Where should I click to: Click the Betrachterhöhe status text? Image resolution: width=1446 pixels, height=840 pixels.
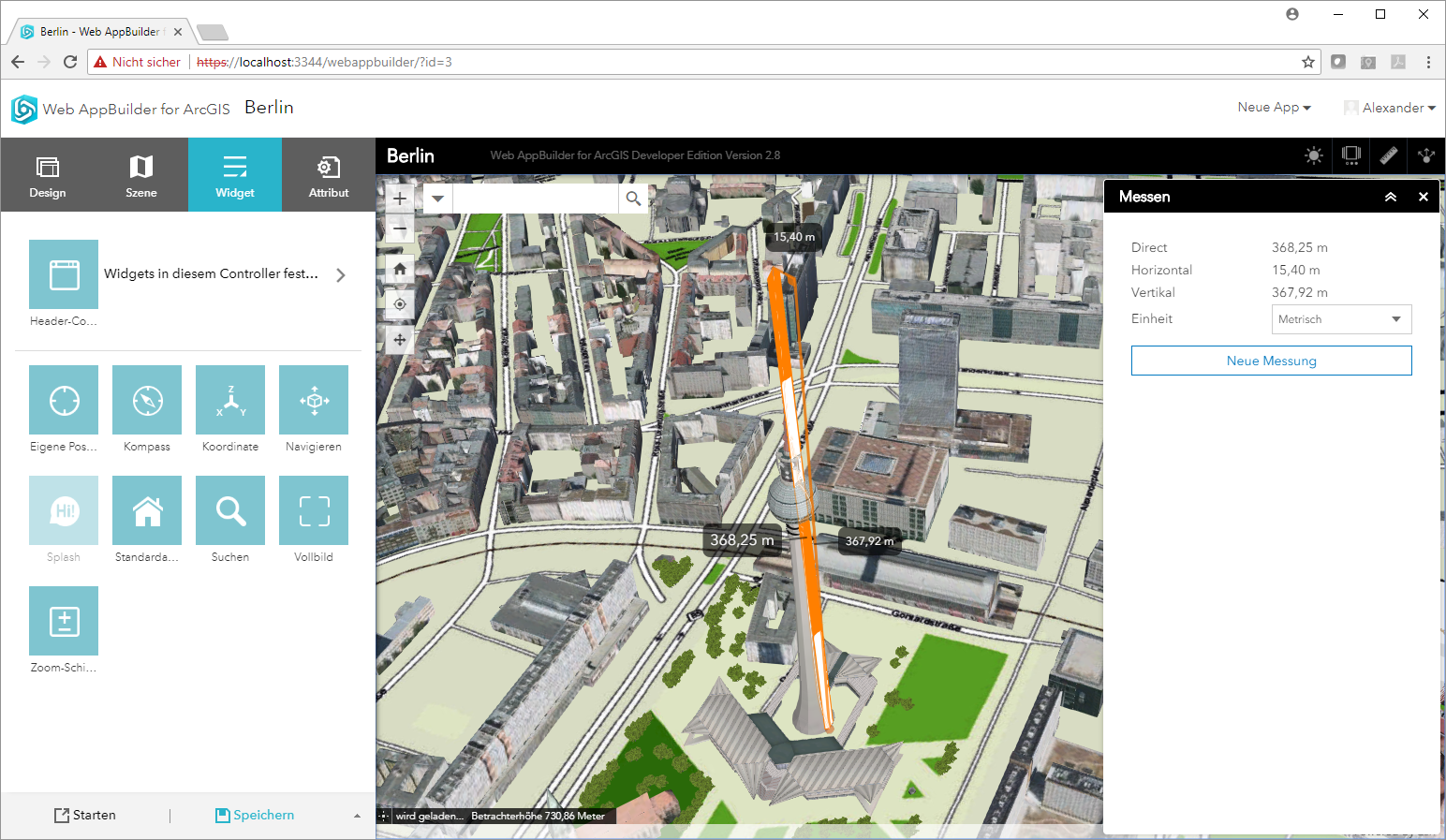[x=538, y=816]
